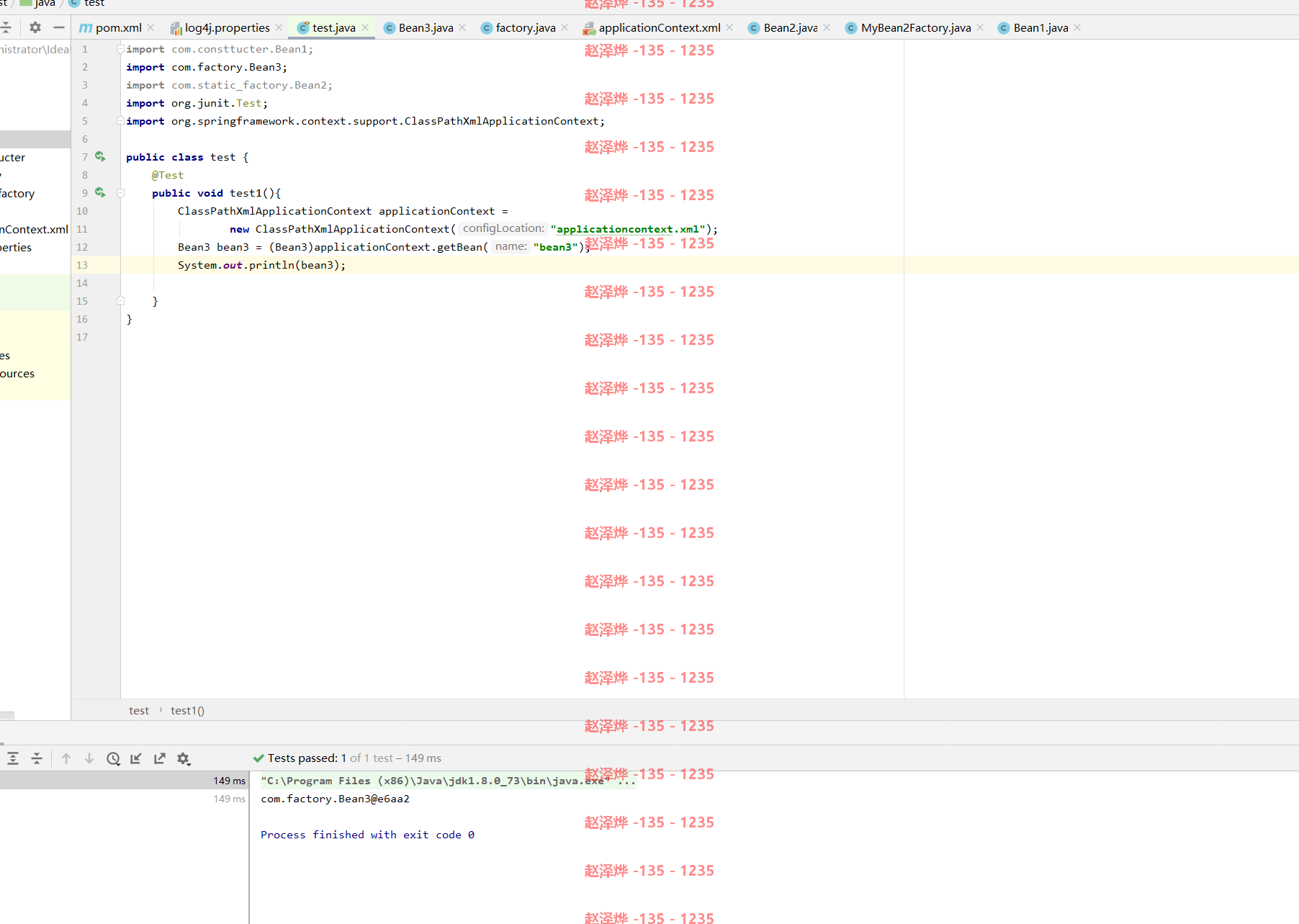Expand all test results
Viewport: 1299px width, 924px height.
(x=13, y=758)
